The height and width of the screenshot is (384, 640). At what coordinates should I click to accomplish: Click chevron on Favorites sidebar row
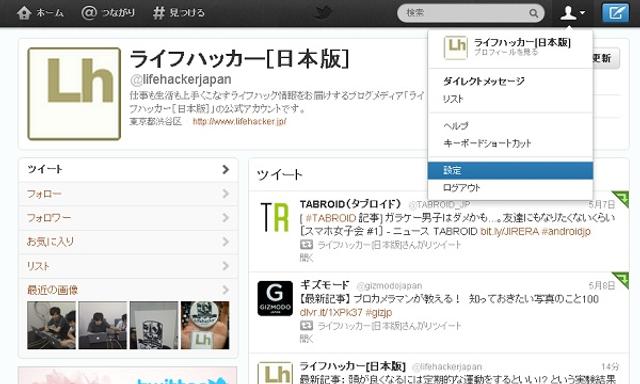click(x=225, y=242)
